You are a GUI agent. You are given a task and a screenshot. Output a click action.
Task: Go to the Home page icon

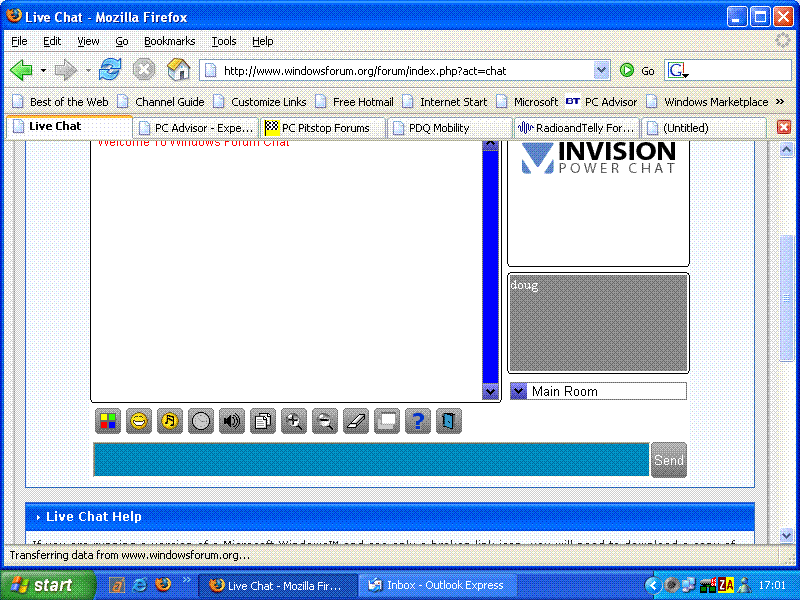tap(179, 69)
